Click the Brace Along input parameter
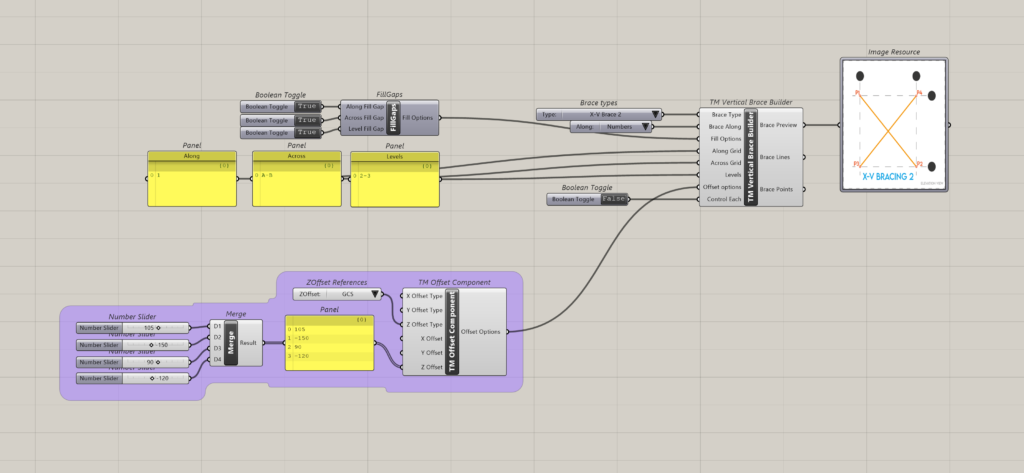This screenshot has height=473, width=1024. pyautogui.click(x=725, y=127)
